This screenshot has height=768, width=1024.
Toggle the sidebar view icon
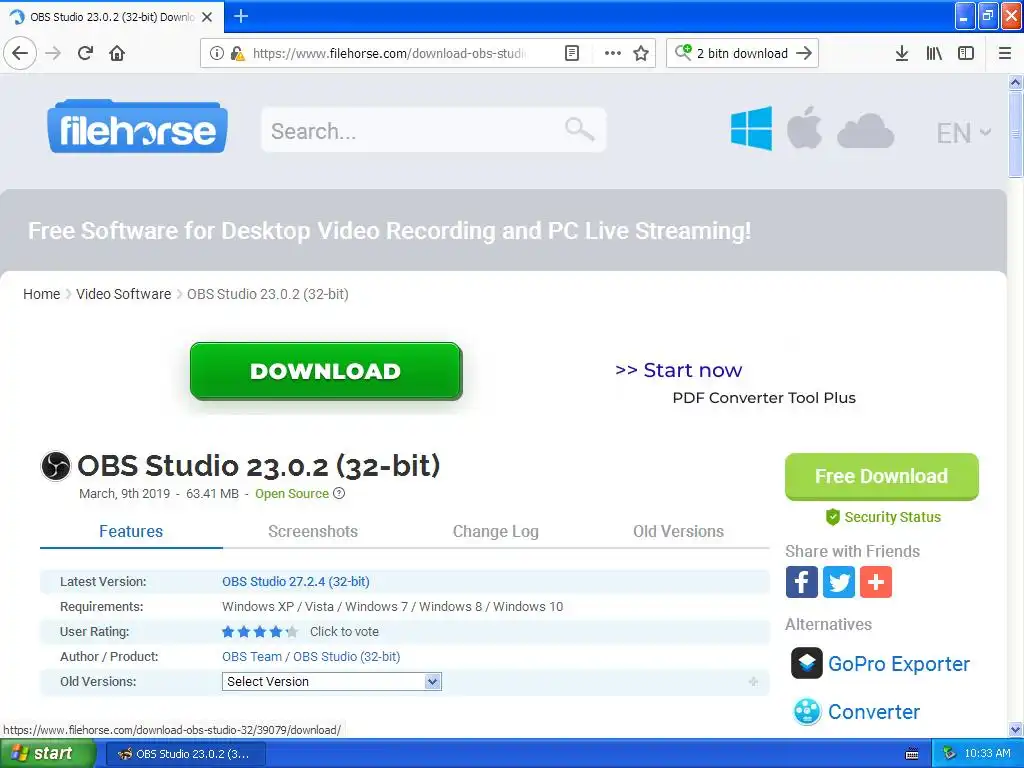[966, 53]
